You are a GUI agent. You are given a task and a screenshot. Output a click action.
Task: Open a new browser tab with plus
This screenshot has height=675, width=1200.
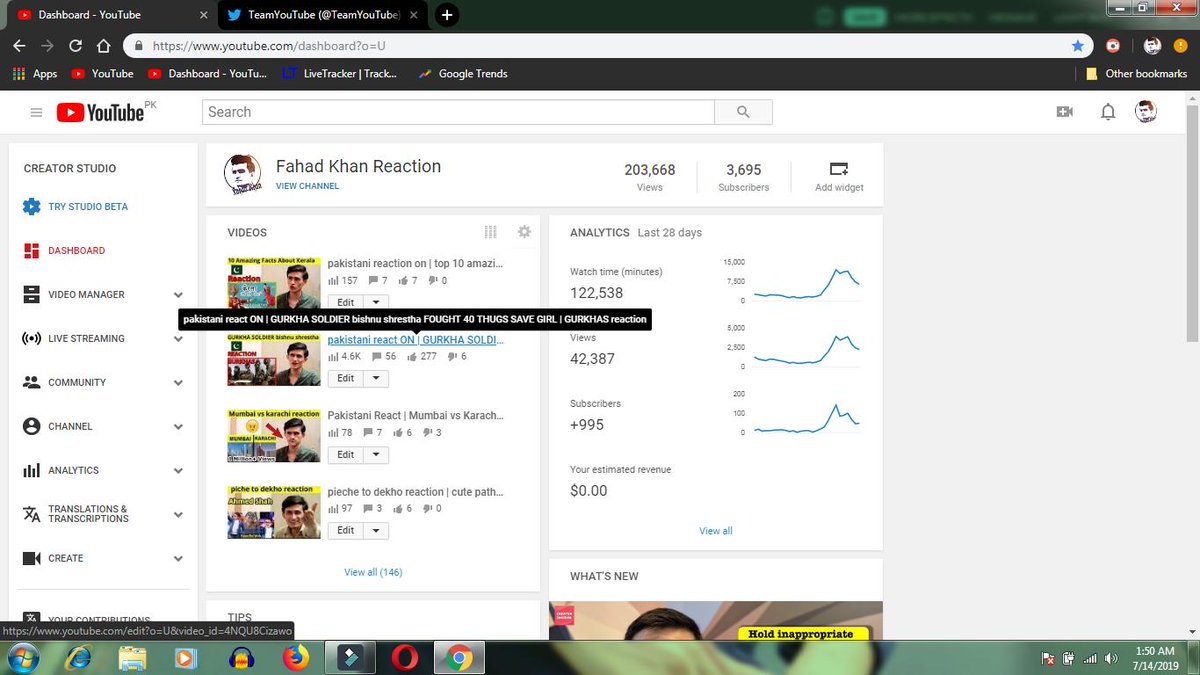[447, 15]
